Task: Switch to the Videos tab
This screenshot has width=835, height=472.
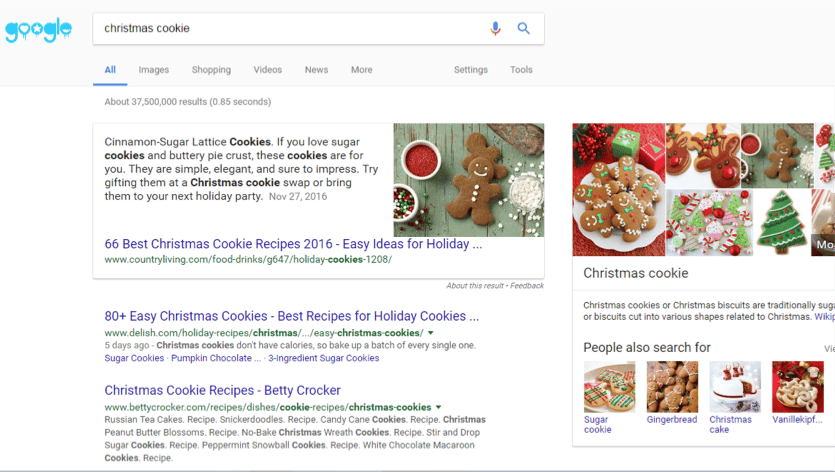Action: (x=267, y=70)
